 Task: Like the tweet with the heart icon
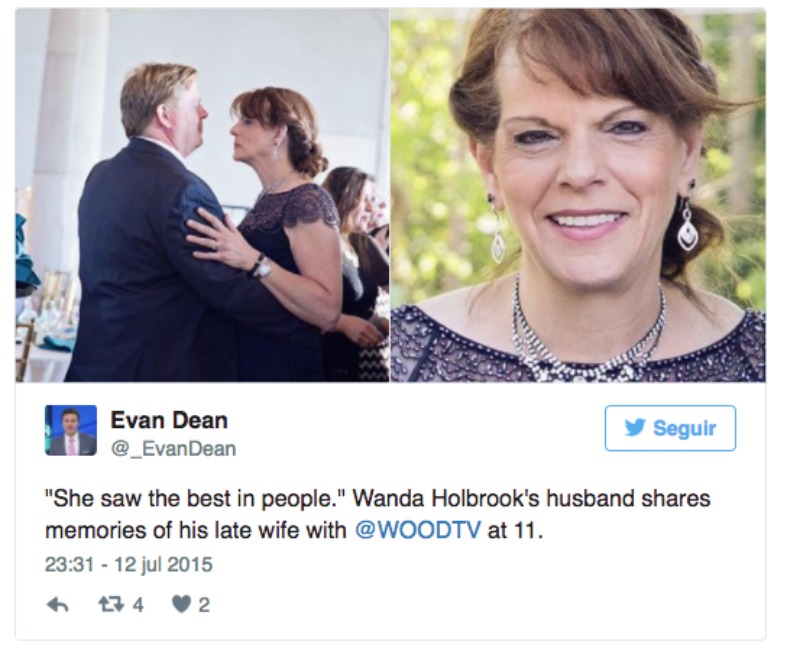181,605
